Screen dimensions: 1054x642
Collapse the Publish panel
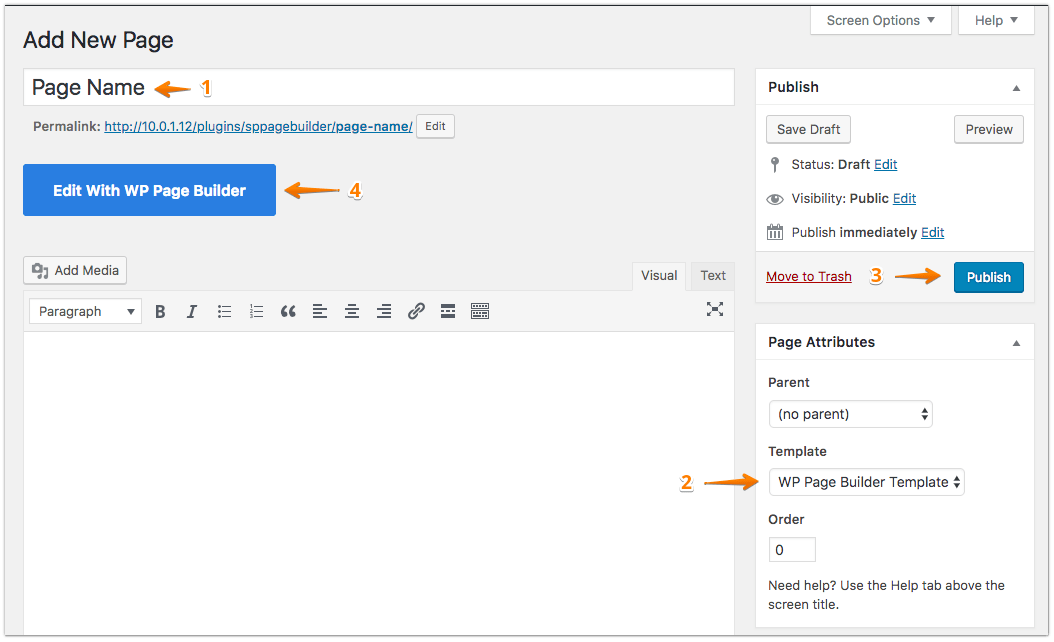point(1016,88)
